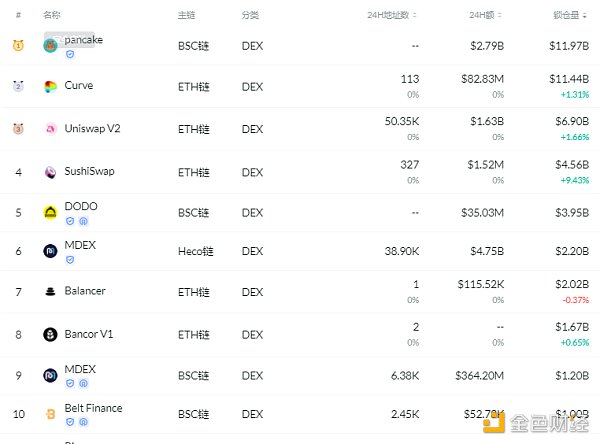Click the shield badge under Heco MDEX
Image resolution: width=600 pixels, height=444 pixels.
click(70, 259)
